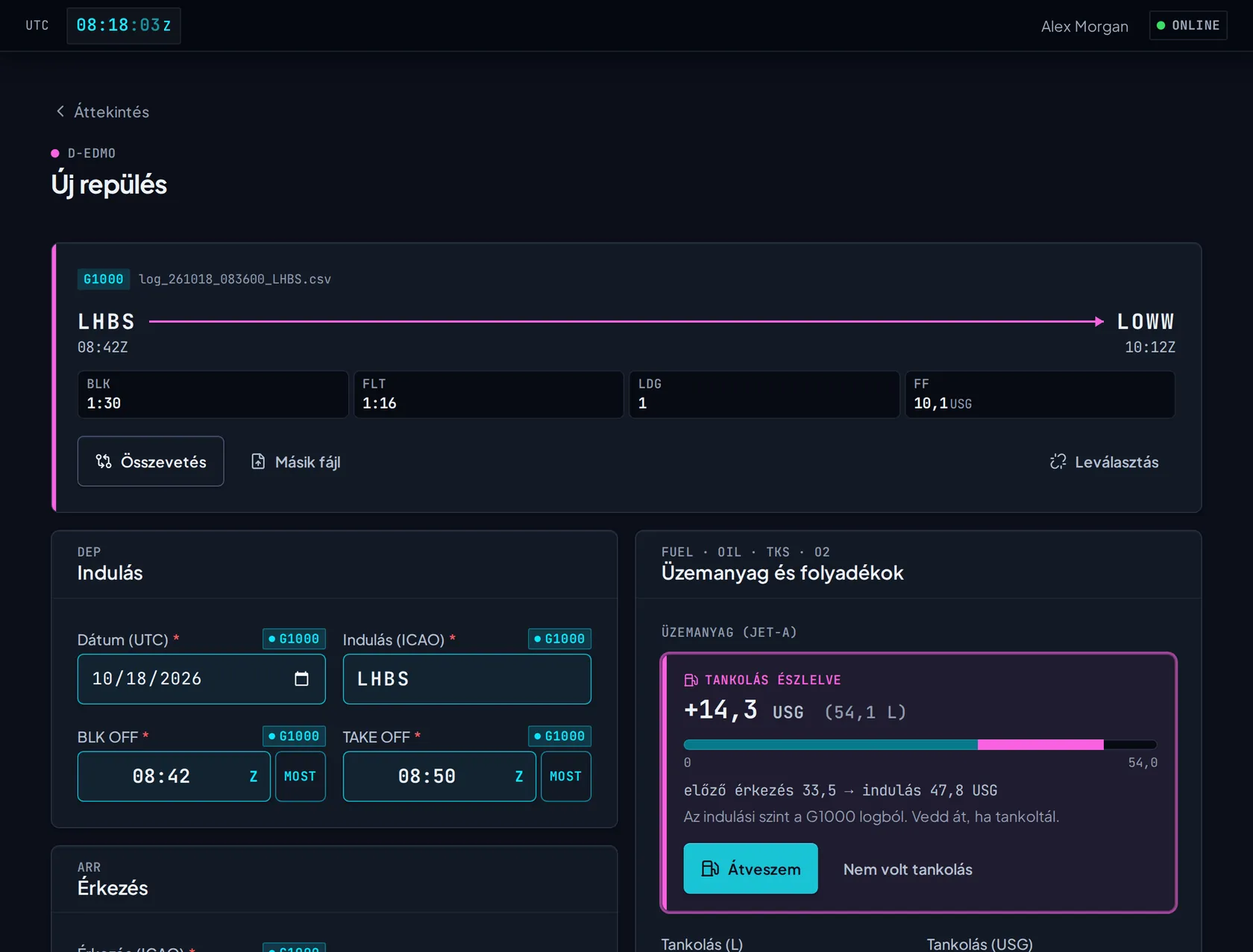This screenshot has width=1253, height=952.
Task: Click the fuel icon by TANKOLÁS ÉSZLELVE
Action: pos(691,680)
